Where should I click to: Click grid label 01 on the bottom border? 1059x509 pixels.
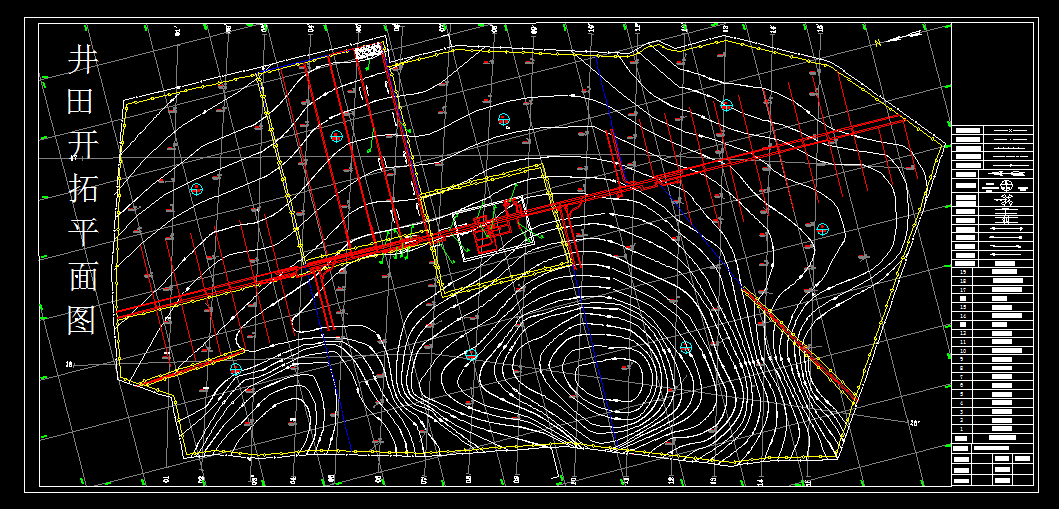[166, 479]
